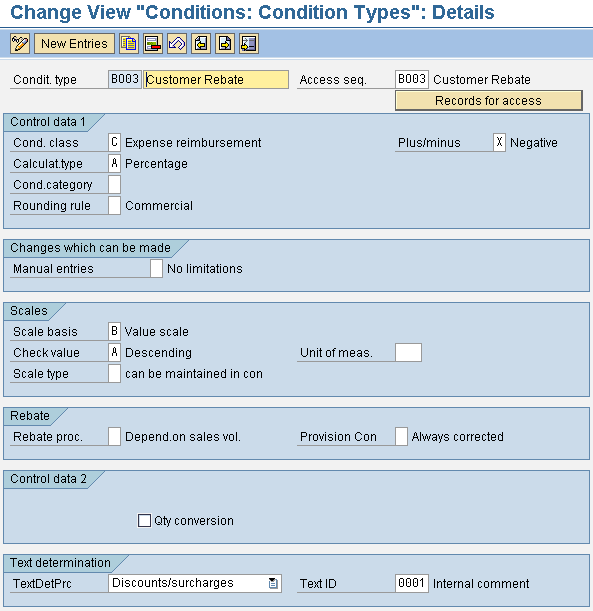The image size is (593, 611).
Task: Click the "Control data 1" group header
Action: [x=48, y=122]
